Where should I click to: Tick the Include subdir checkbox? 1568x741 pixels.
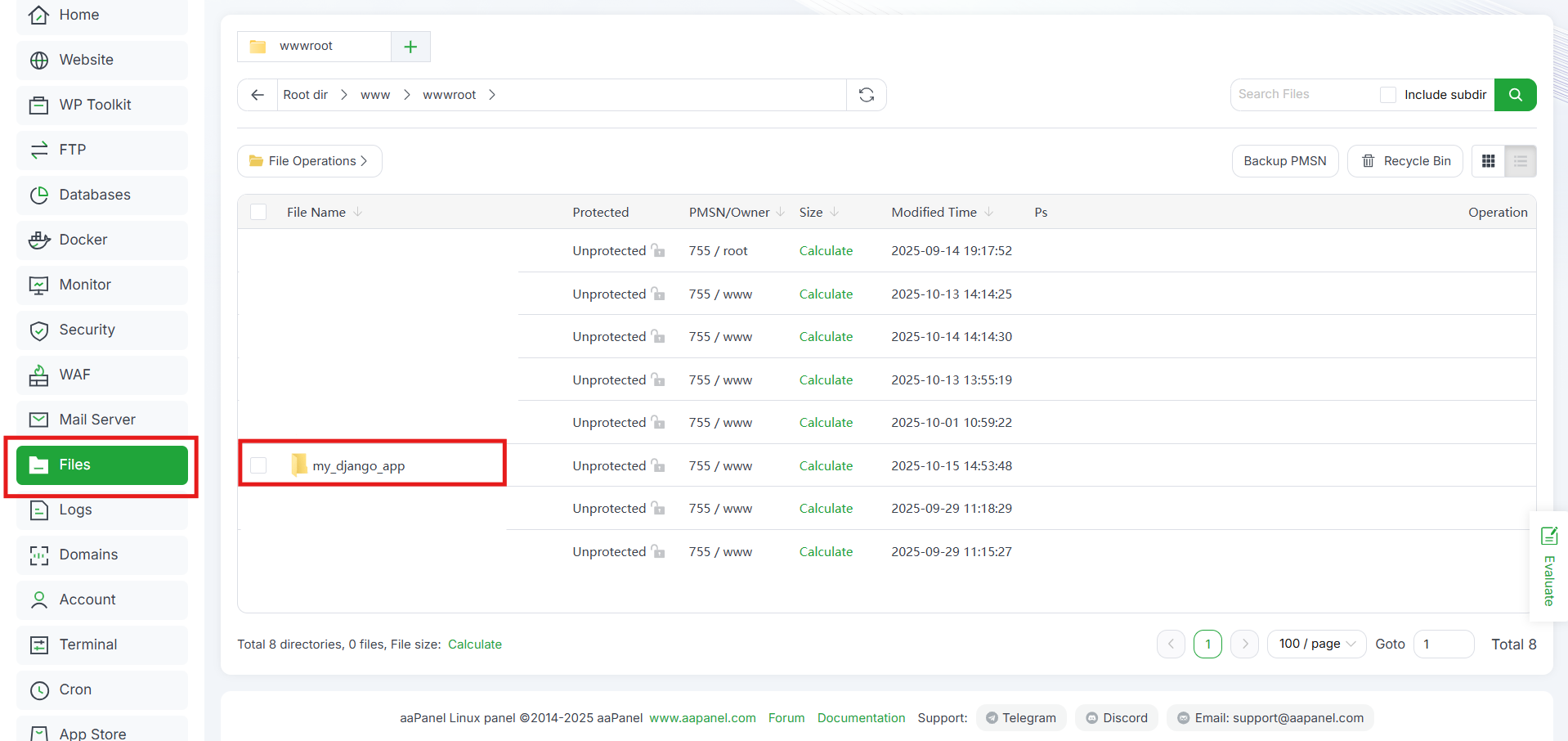point(1387,95)
